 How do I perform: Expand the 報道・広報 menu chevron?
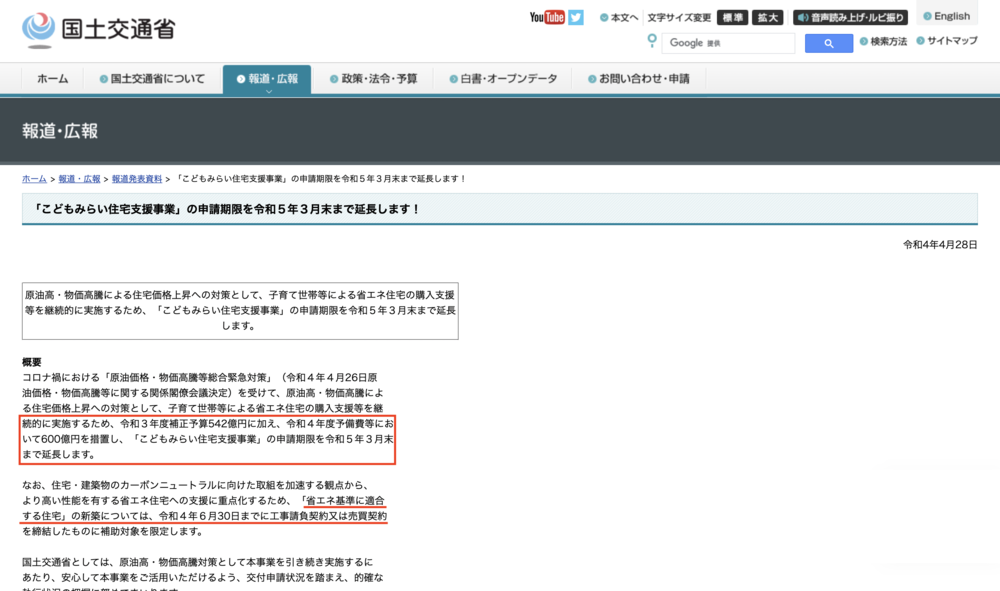pyautogui.click(x=268, y=91)
